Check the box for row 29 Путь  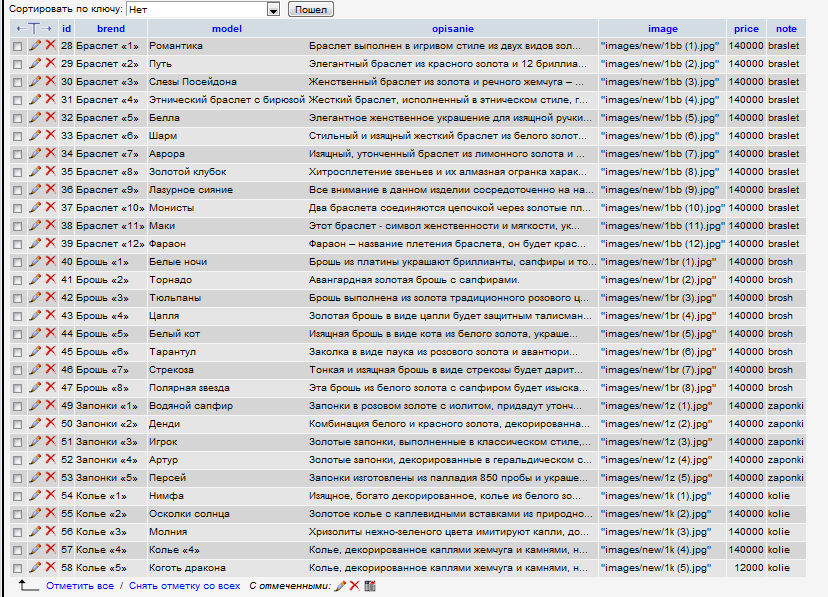[x=17, y=64]
